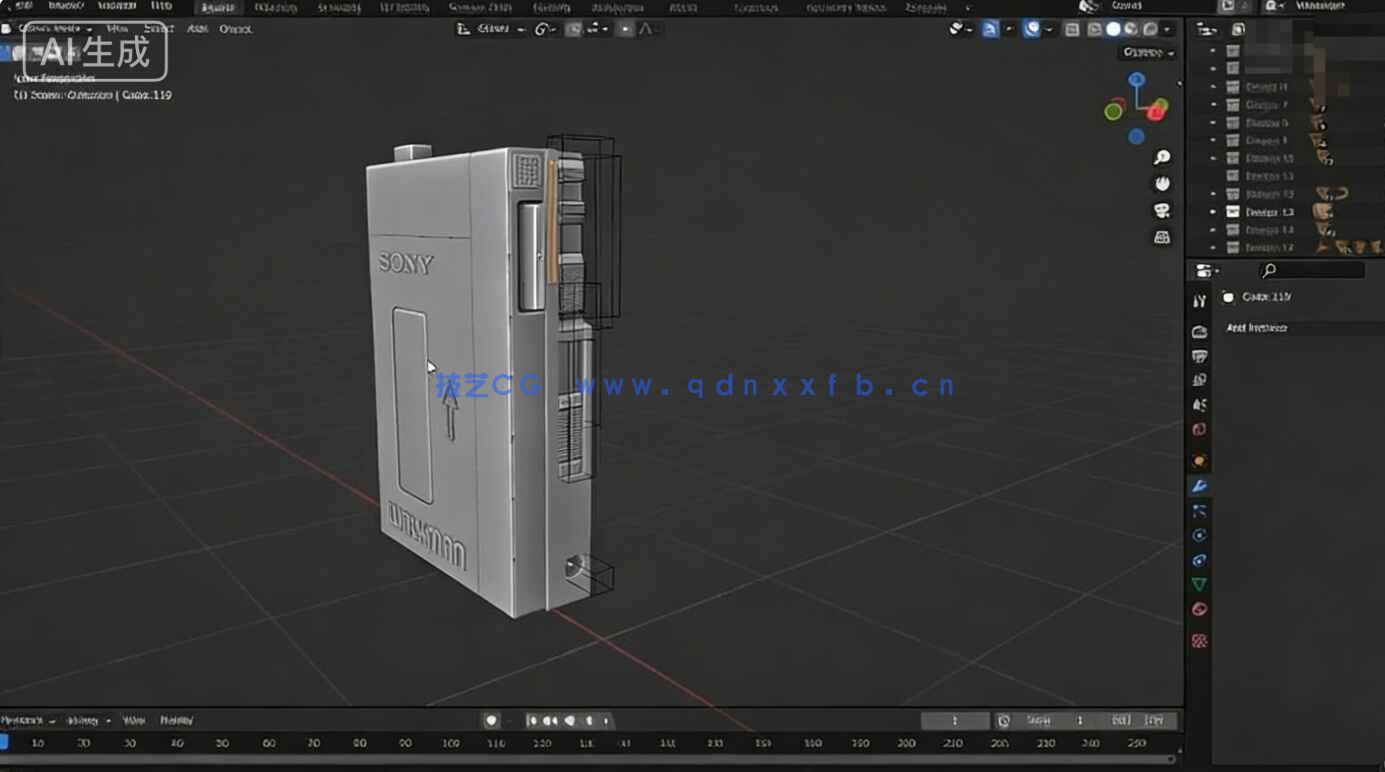Click frame 110 on the timeline ruler
The height and width of the screenshot is (772, 1385).
[x=497, y=743]
